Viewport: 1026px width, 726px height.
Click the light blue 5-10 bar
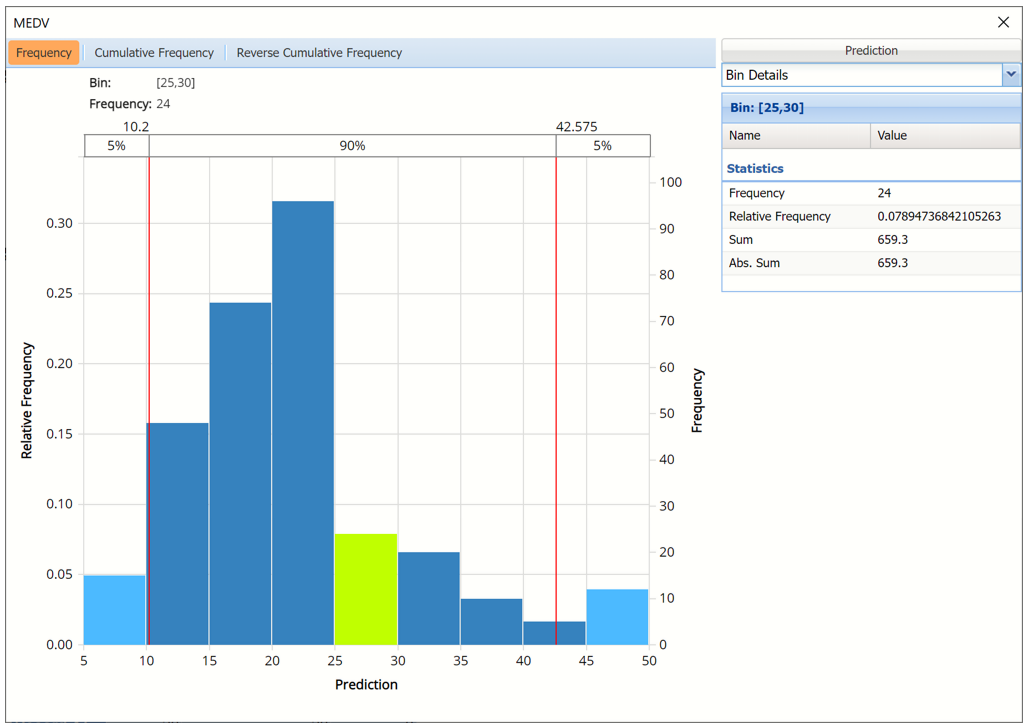click(115, 611)
